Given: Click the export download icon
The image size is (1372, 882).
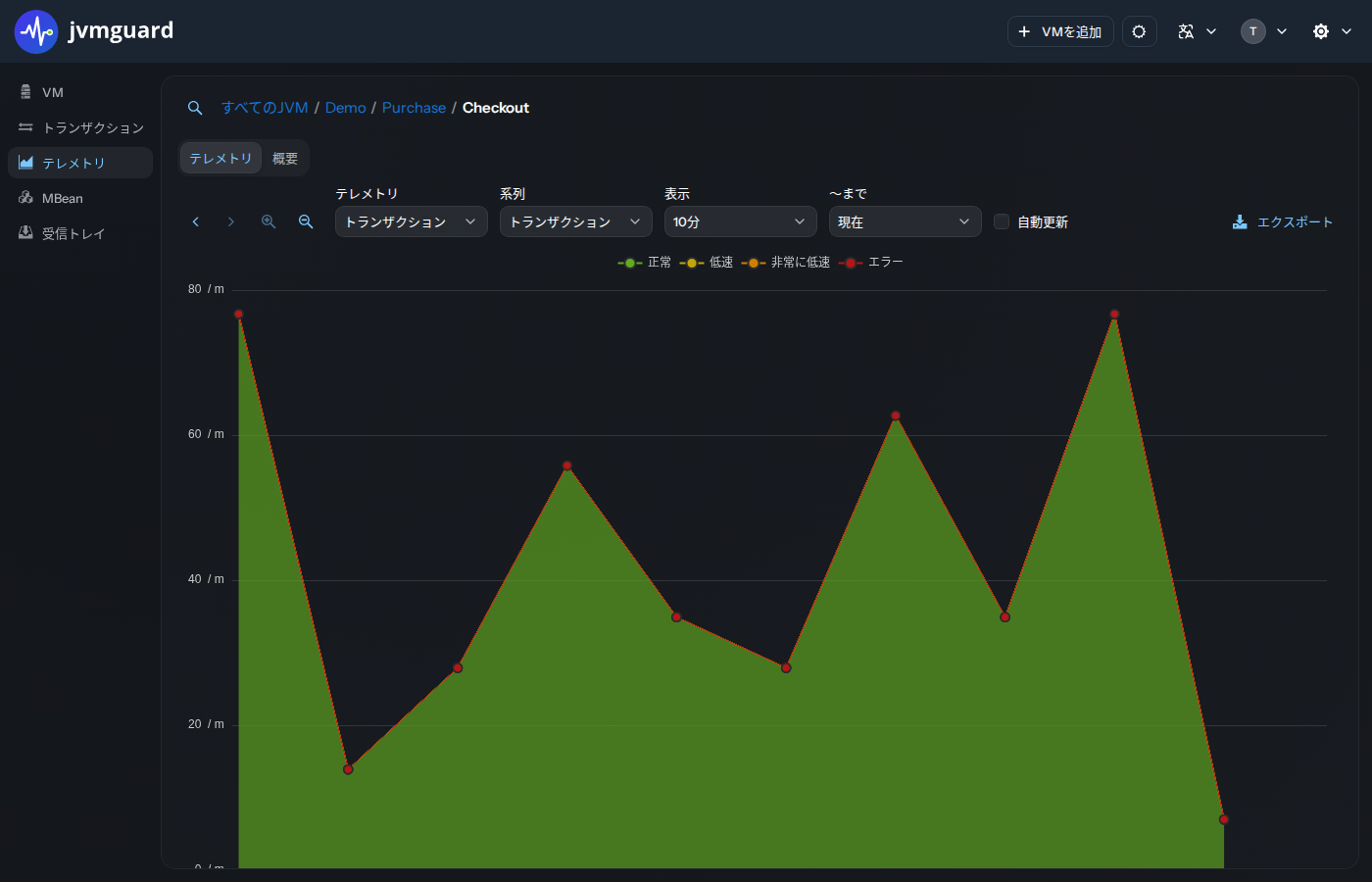Looking at the screenshot, I should tap(1240, 222).
